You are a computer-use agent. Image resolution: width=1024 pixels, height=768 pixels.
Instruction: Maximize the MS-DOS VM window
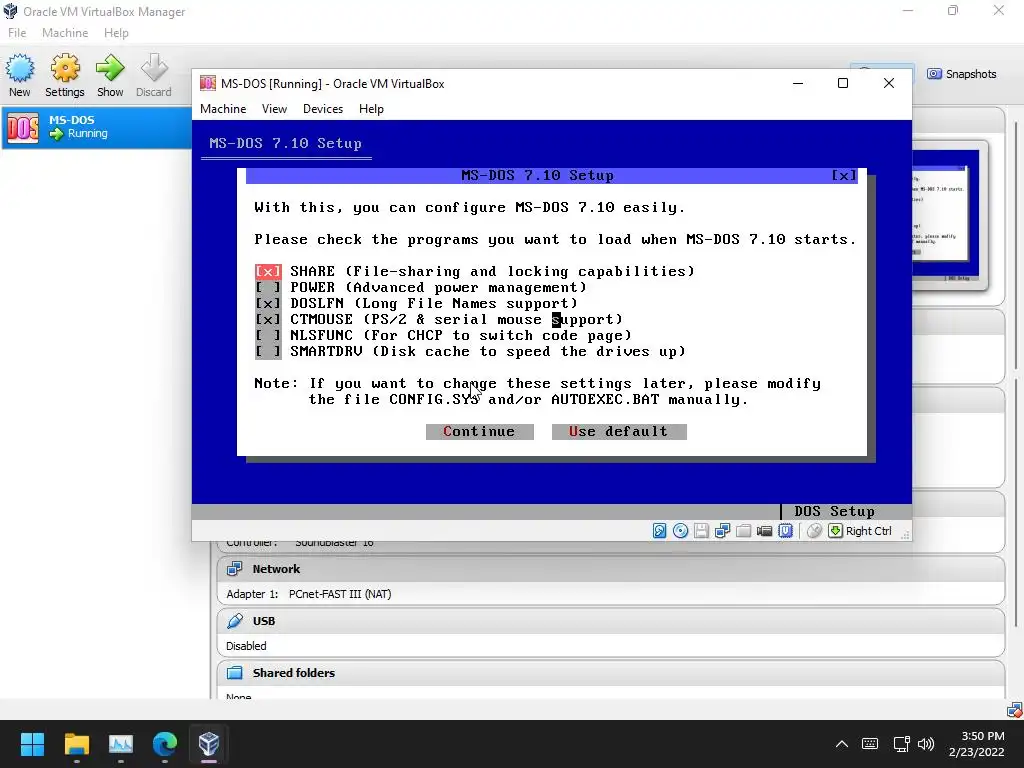843,83
